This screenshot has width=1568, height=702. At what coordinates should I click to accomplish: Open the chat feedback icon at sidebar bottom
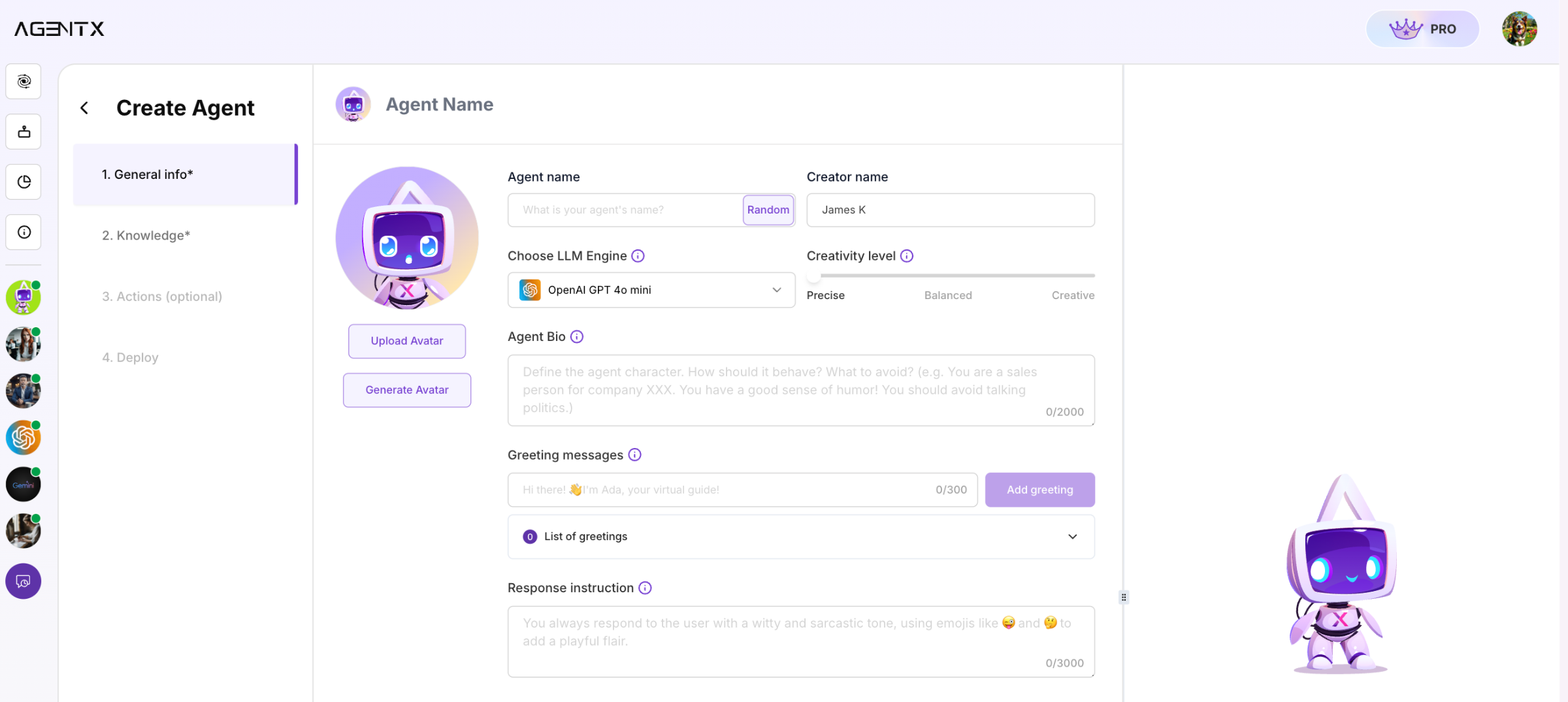[23, 581]
